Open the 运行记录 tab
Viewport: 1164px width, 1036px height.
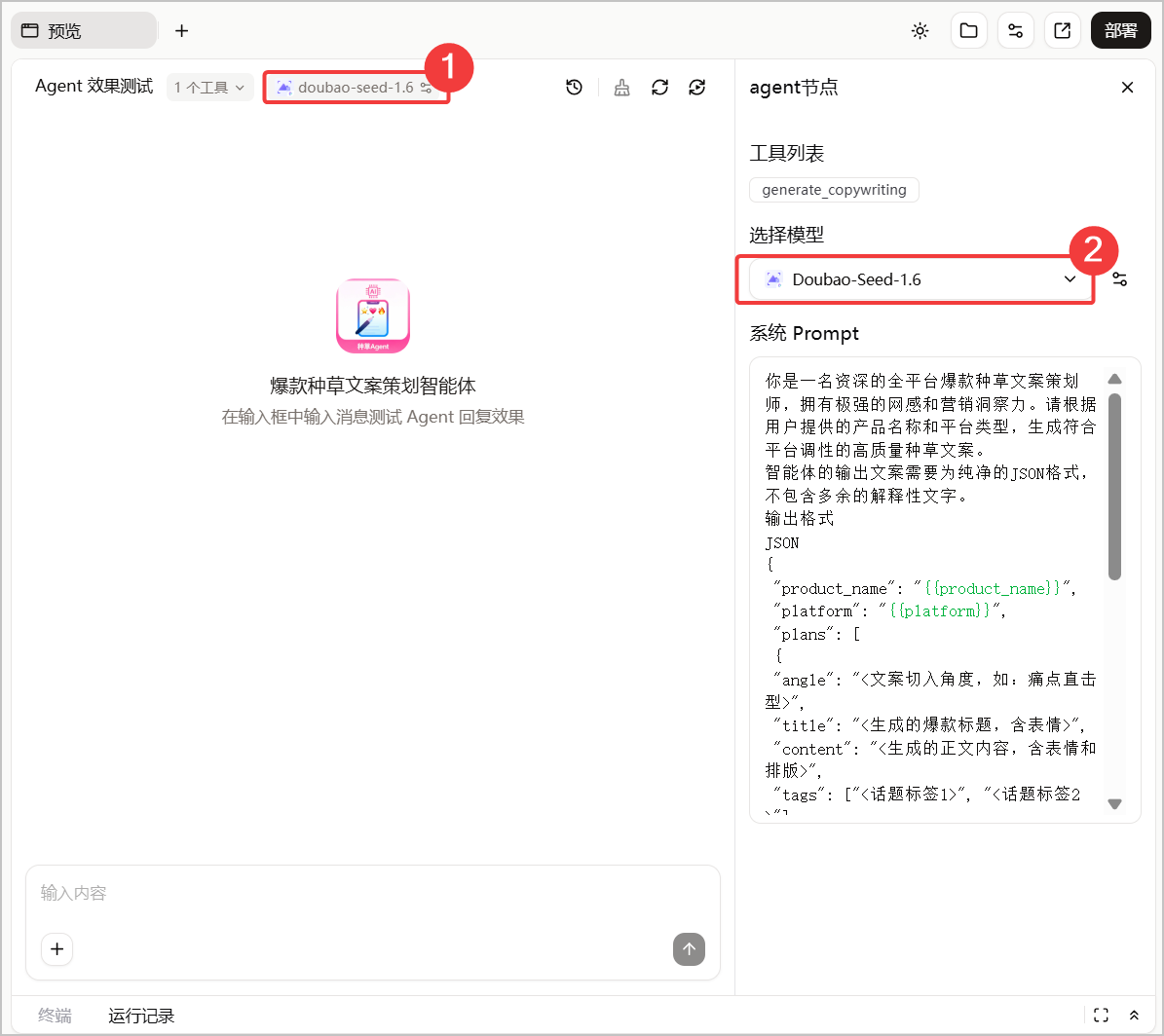click(141, 1016)
